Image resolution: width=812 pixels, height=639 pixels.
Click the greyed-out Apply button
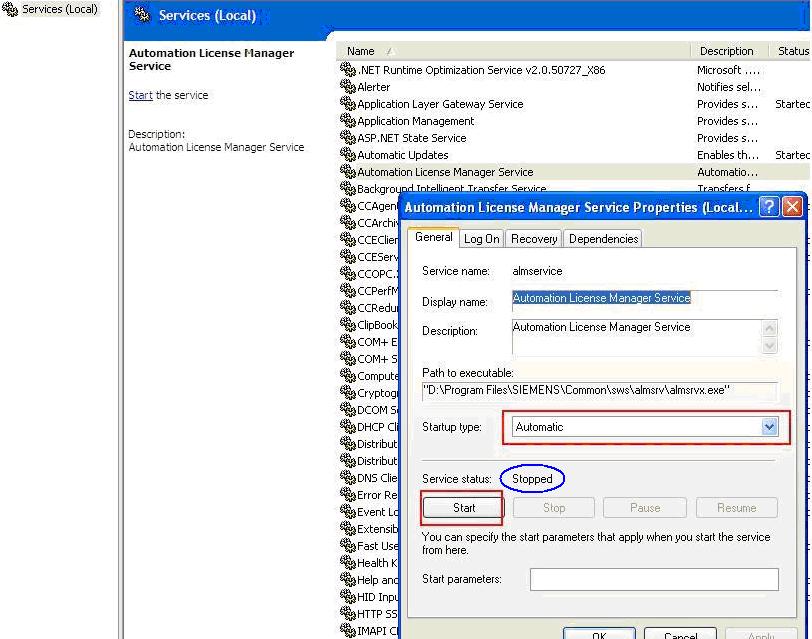pos(761,634)
